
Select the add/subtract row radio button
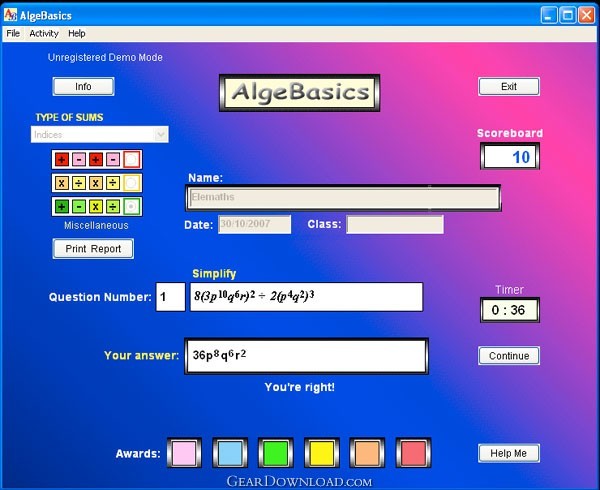[132, 159]
